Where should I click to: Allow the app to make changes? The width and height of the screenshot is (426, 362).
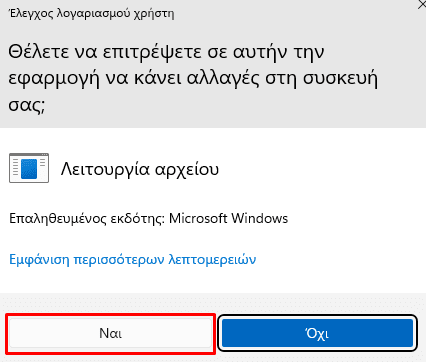click(x=111, y=333)
